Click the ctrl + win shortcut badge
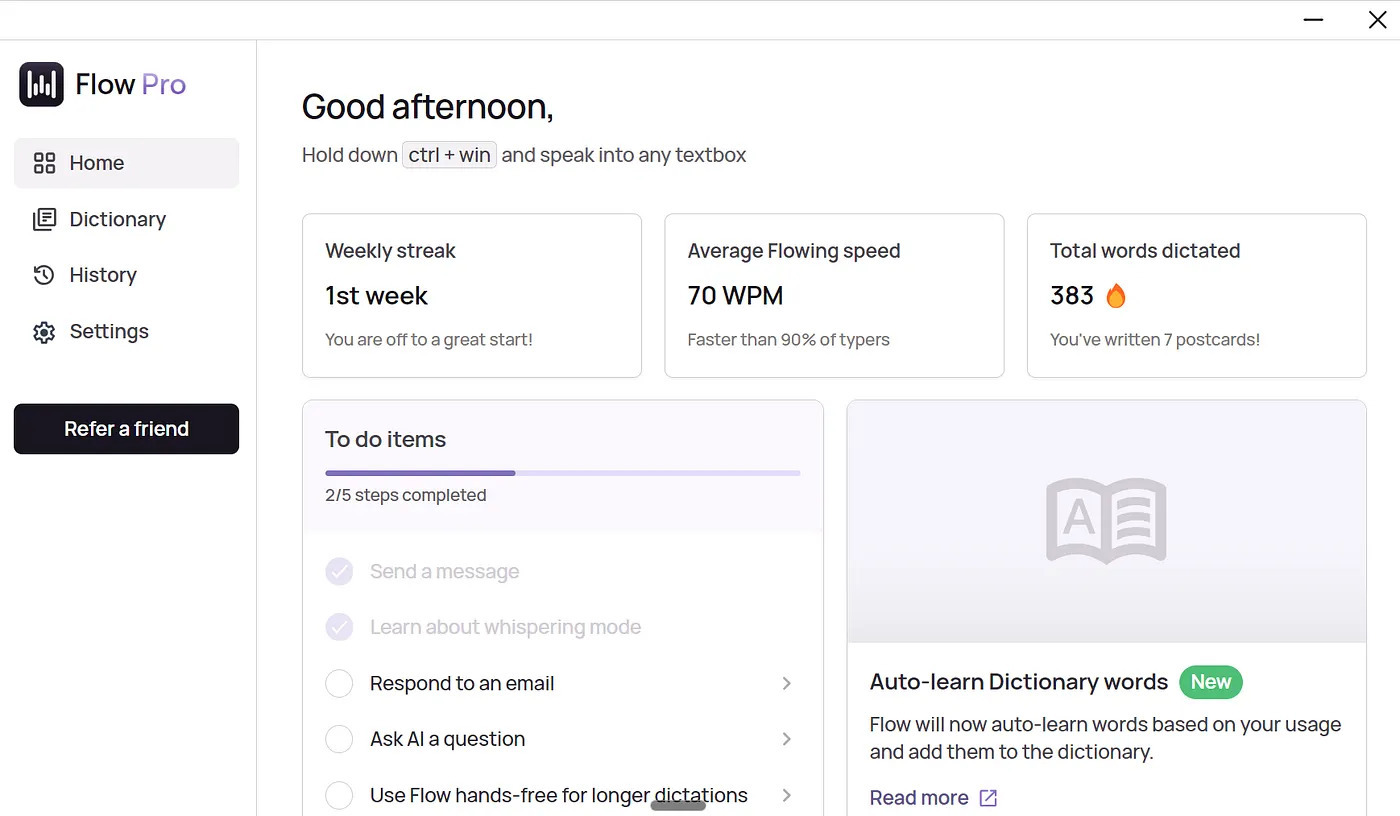1400x816 pixels. [x=449, y=155]
